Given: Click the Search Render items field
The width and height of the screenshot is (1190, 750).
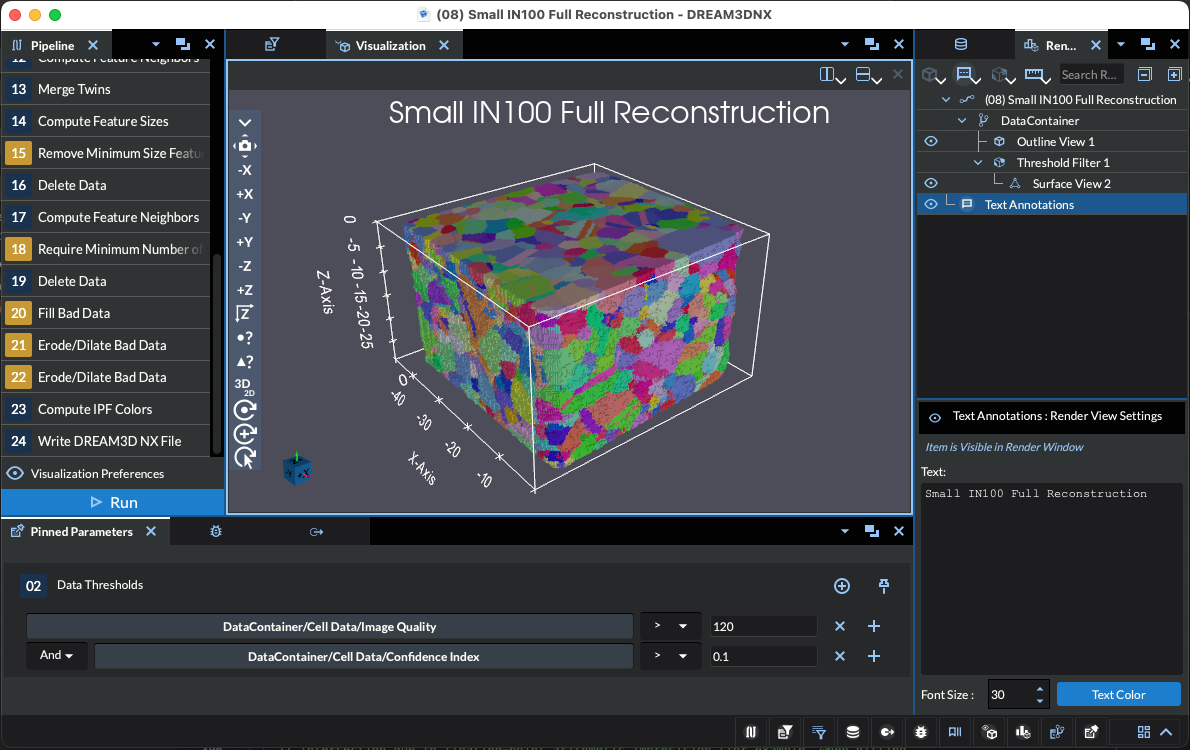Looking at the screenshot, I should click(1091, 74).
